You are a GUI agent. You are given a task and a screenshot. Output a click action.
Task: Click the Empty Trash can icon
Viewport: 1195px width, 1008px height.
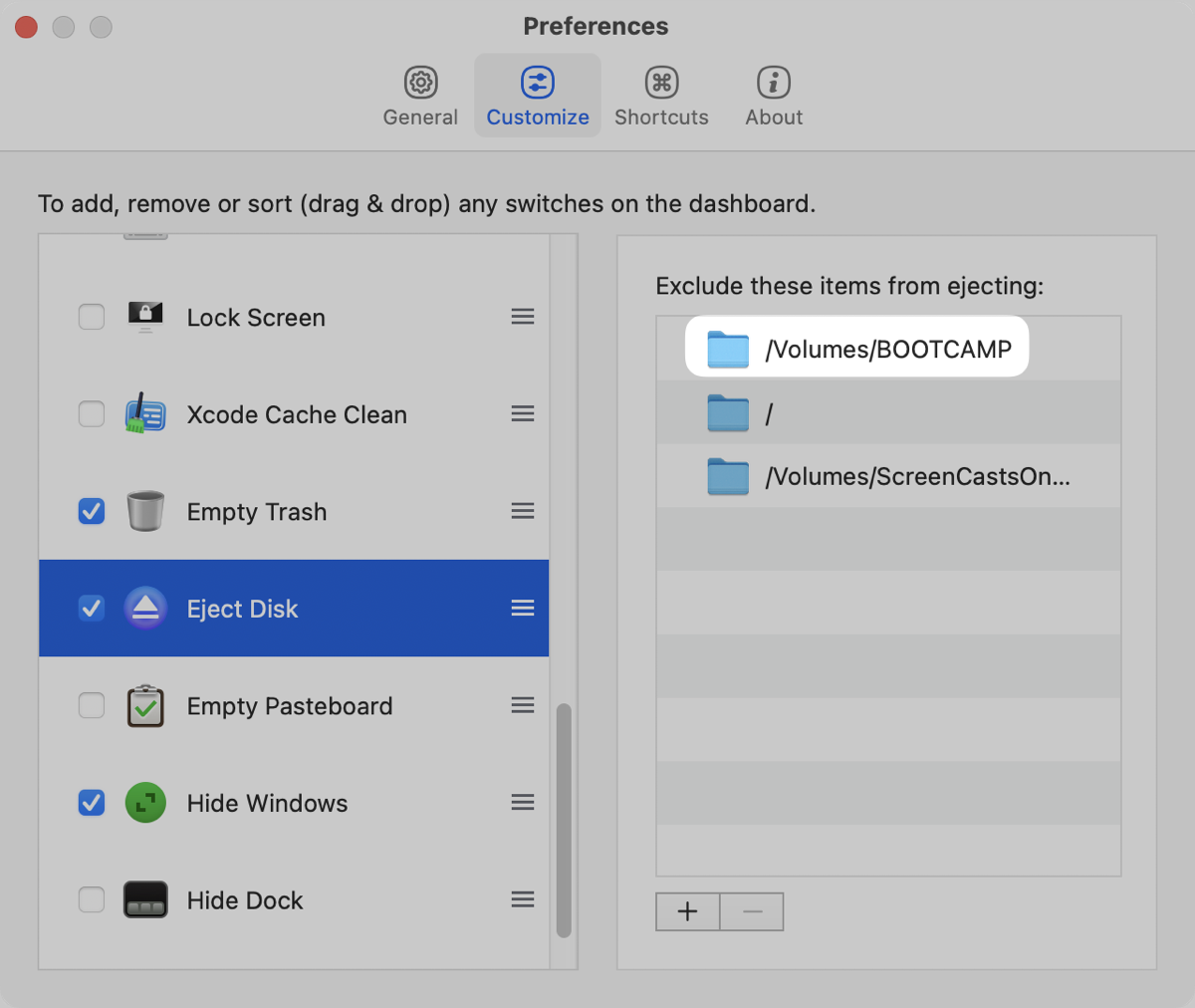point(145,511)
